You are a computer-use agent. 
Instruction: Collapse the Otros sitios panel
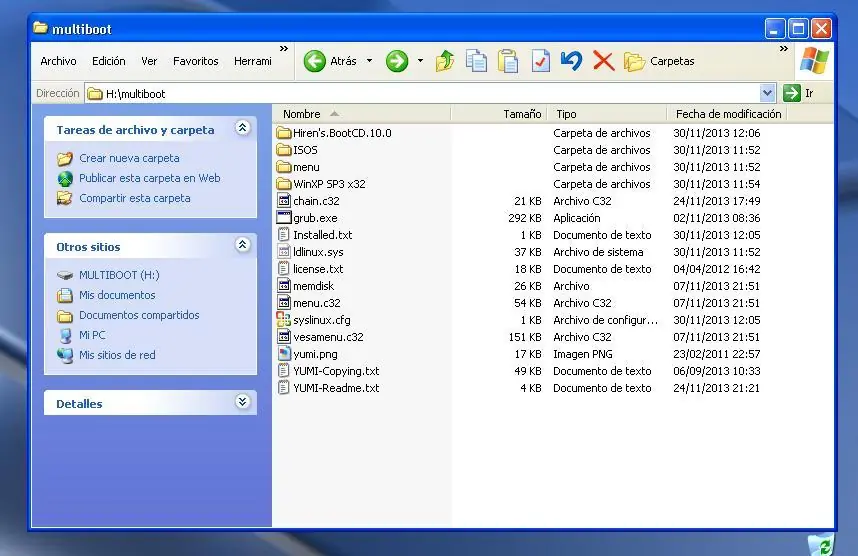tap(242, 245)
